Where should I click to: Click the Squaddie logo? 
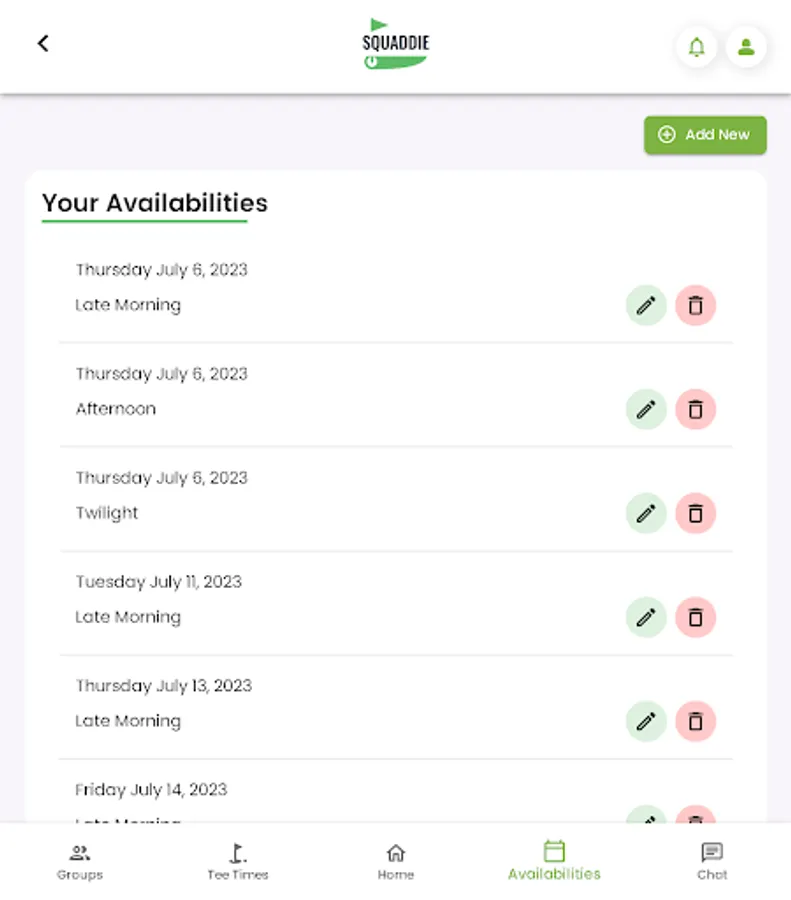(x=396, y=45)
